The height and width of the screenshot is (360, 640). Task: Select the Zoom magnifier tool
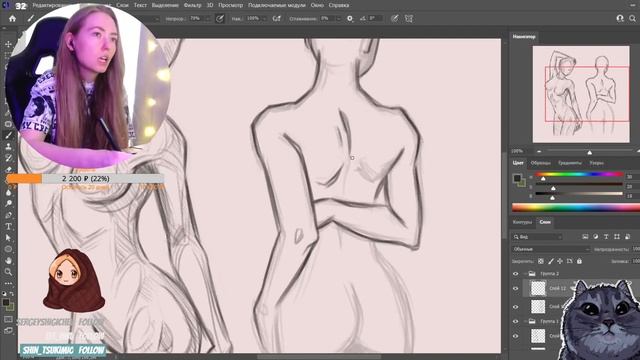[x=8, y=271]
